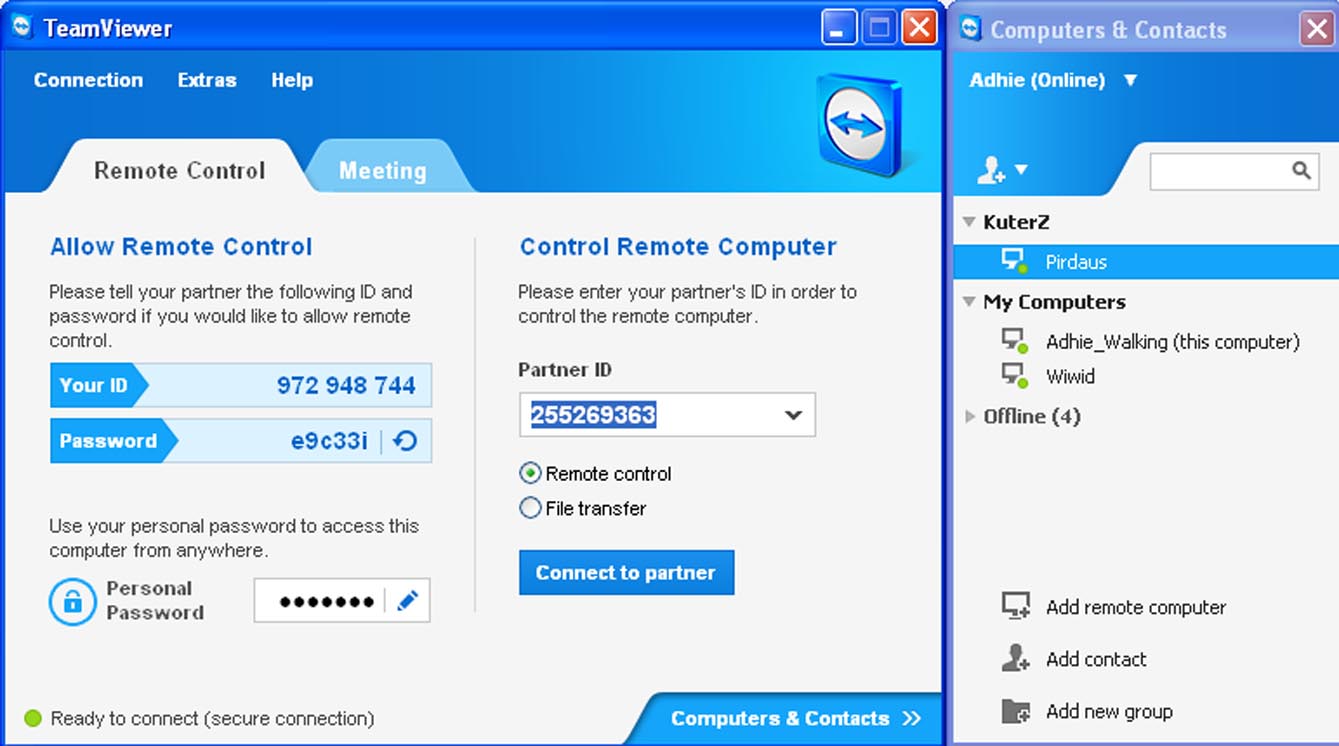Click Add contact link text

click(1096, 659)
